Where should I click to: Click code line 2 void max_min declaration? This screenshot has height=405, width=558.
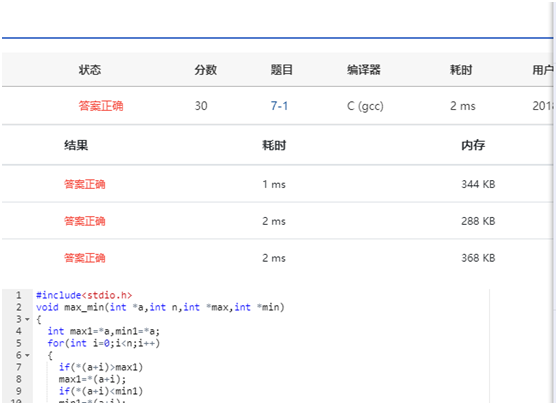pos(160,307)
